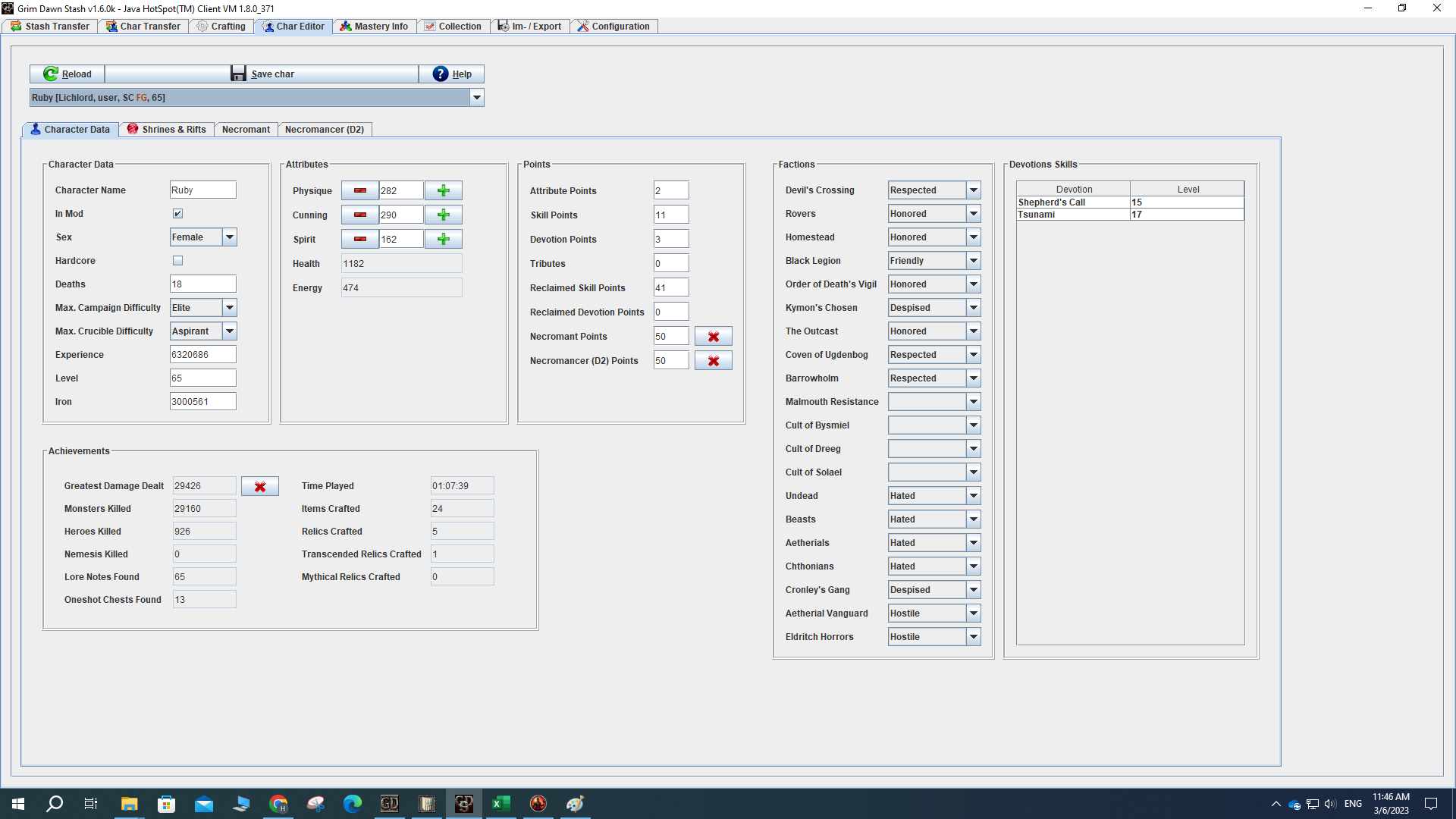Increase Spirit with the green plus button
This screenshot has width=1456, height=819.
(444, 239)
